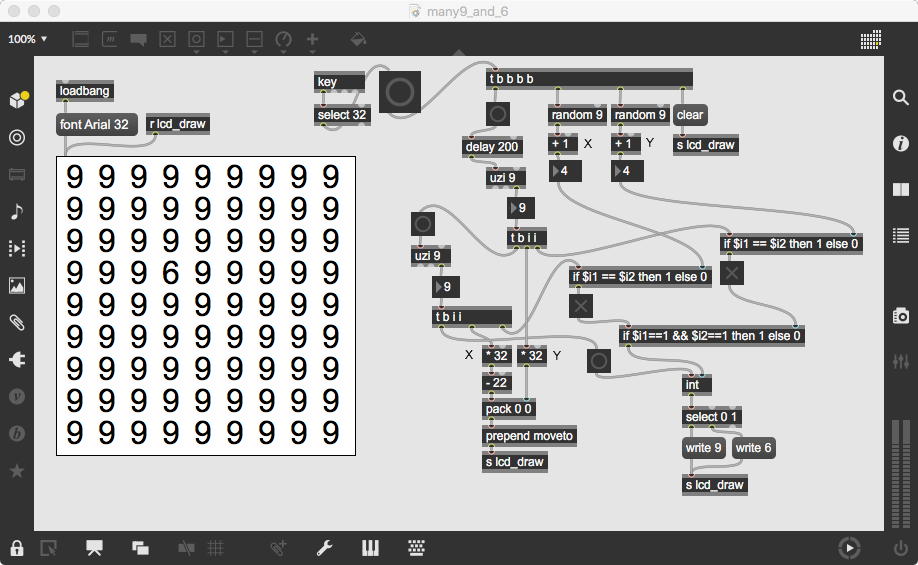Add a message box from toolbar
The image size is (918, 565).
click(x=109, y=39)
